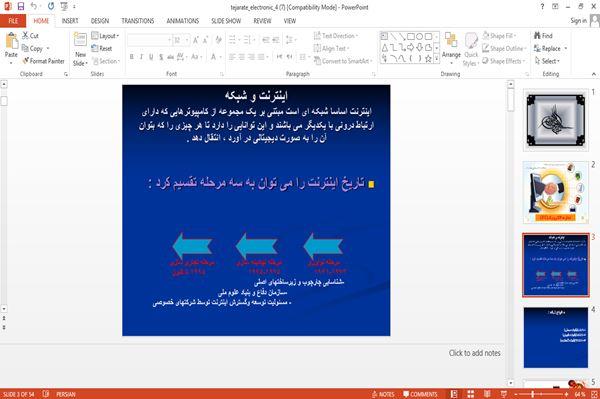This screenshot has height=399, width=600.
Task: Switch to Slide Sorter view icon
Action: (x=470, y=394)
